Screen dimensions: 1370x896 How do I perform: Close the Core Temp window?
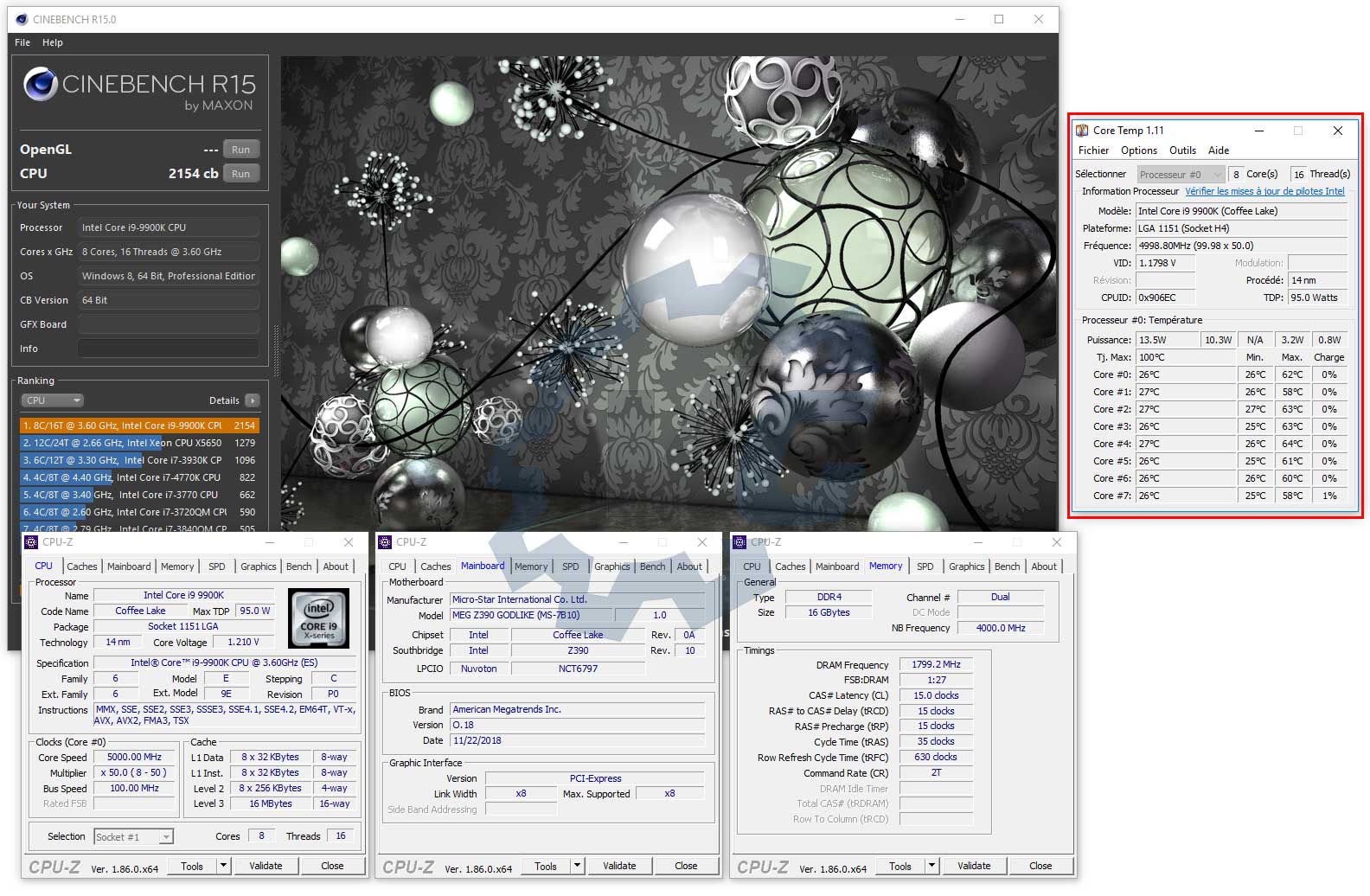(1337, 131)
